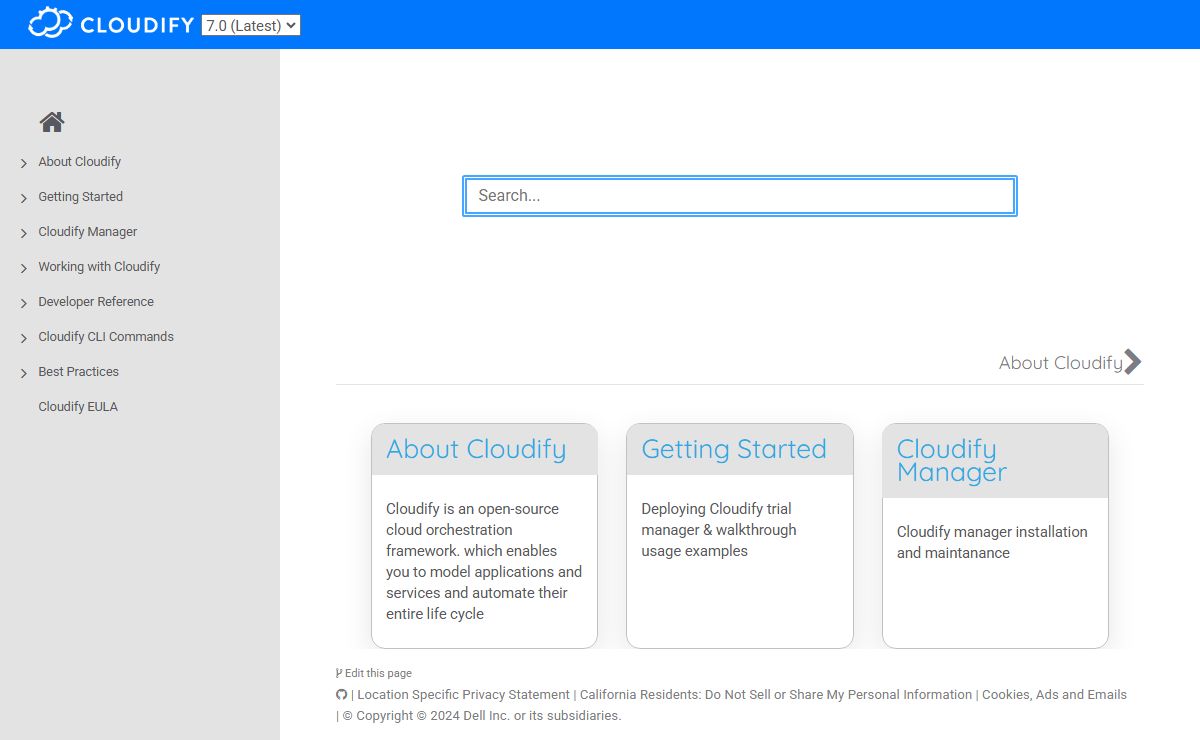
Task: Open Best Practices in the sidebar
Action: tap(79, 372)
